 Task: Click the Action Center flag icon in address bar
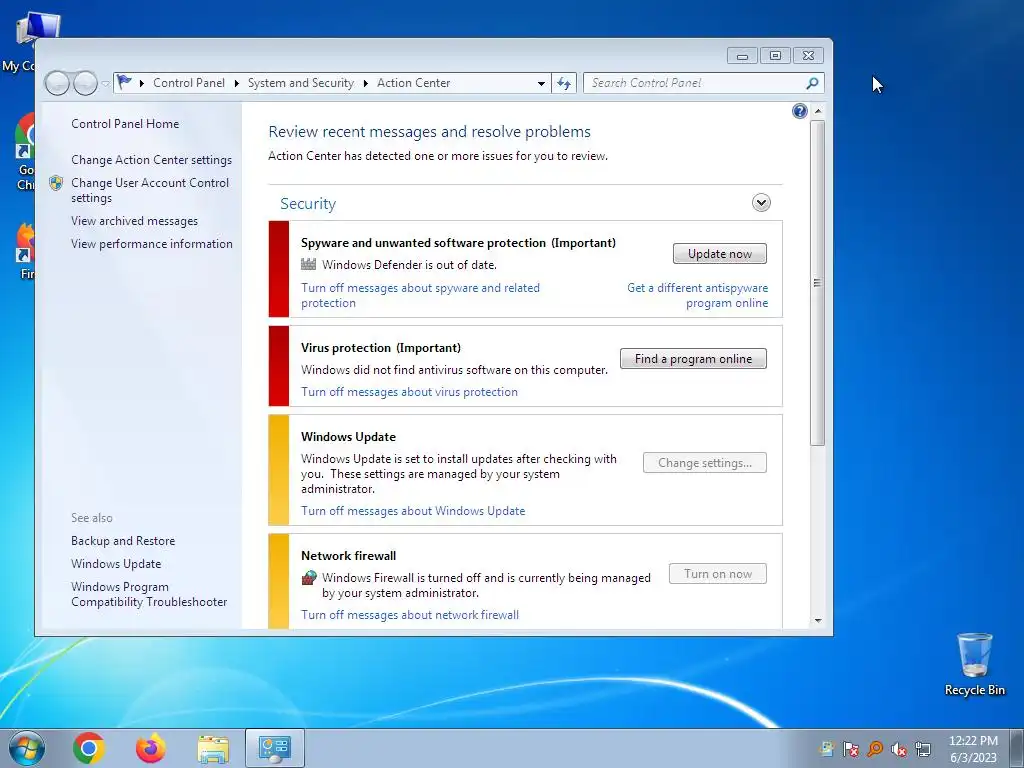124,82
